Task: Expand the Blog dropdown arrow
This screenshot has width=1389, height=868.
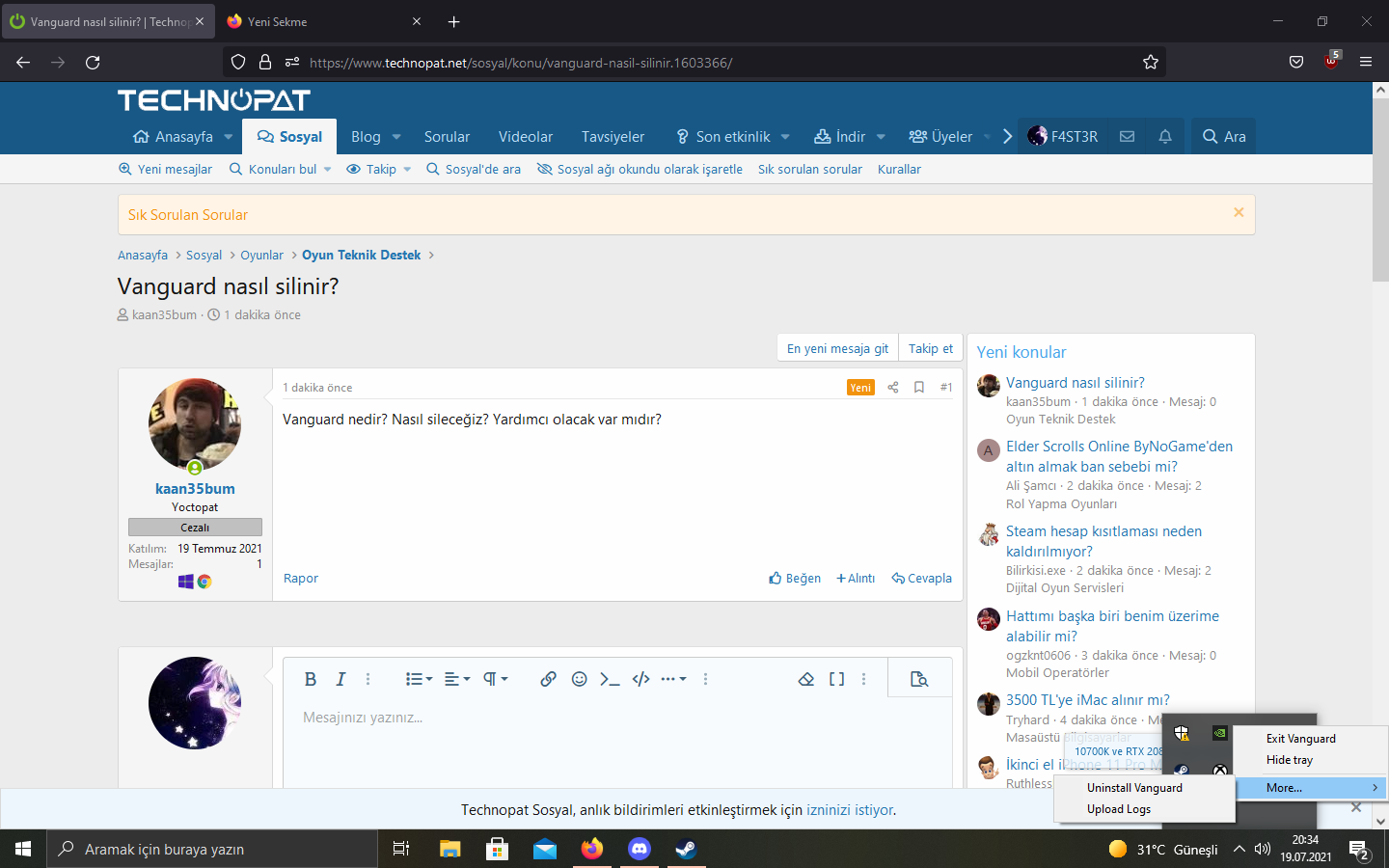Action: coord(396,137)
